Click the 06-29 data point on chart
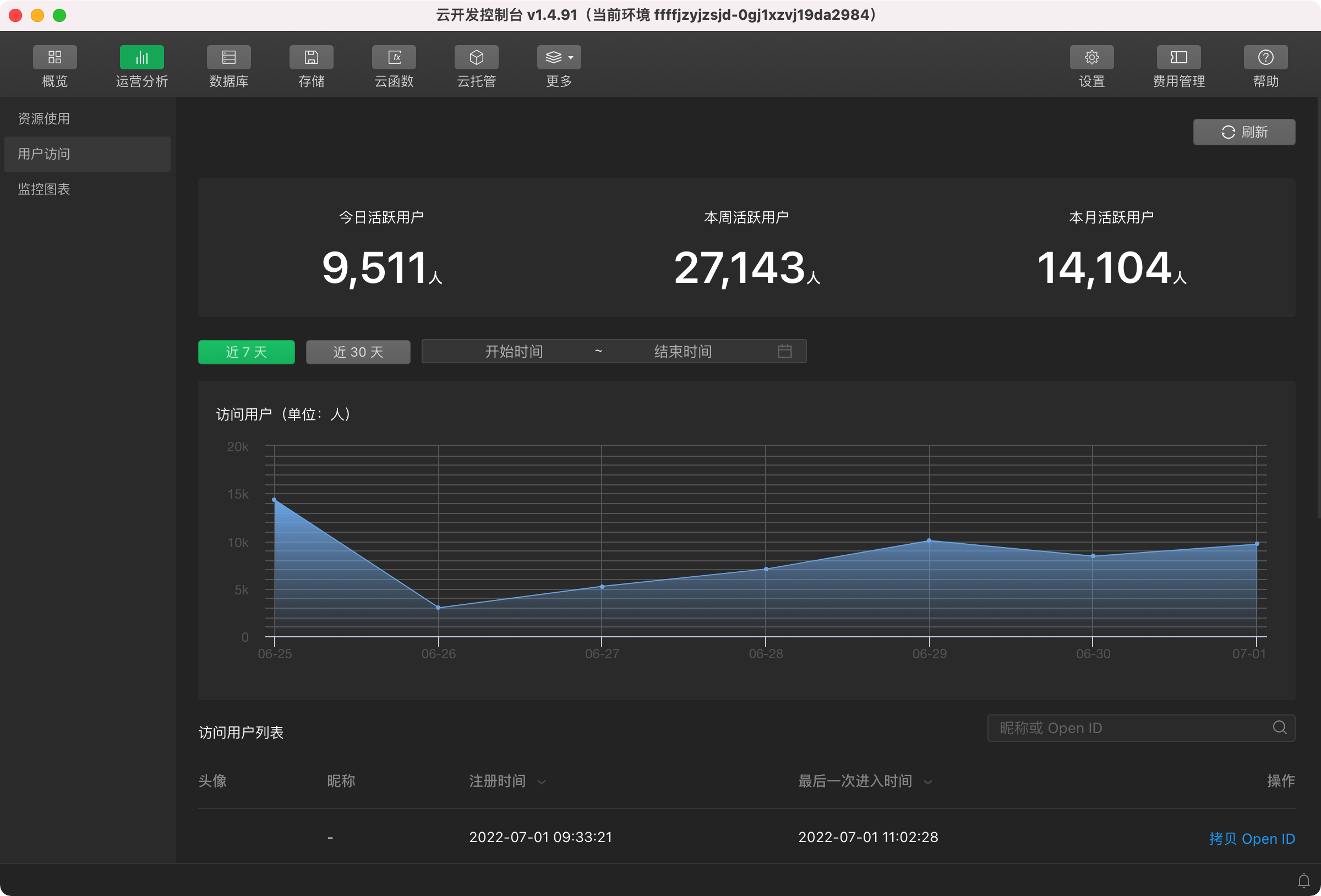This screenshot has width=1321, height=896. pos(929,540)
